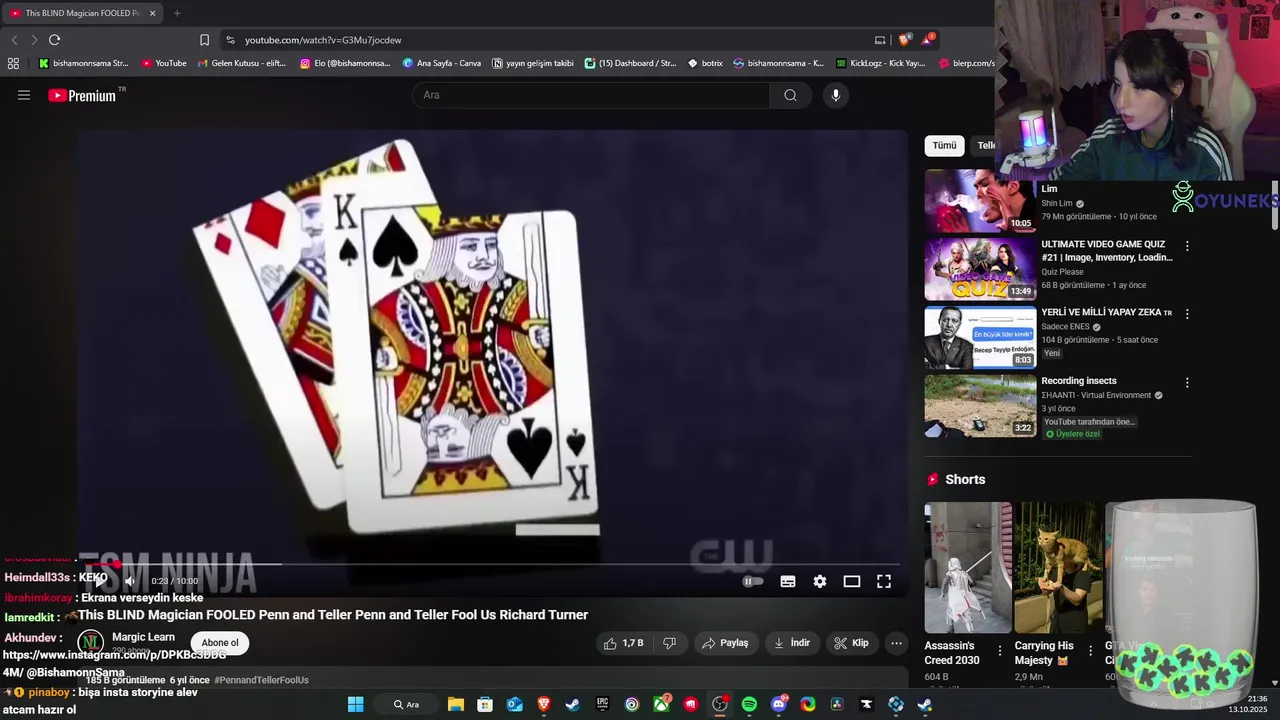Click the Shorts section logo icon
Viewport: 1280px width, 720px height.
pyautogui.click(x=933, y=480)
